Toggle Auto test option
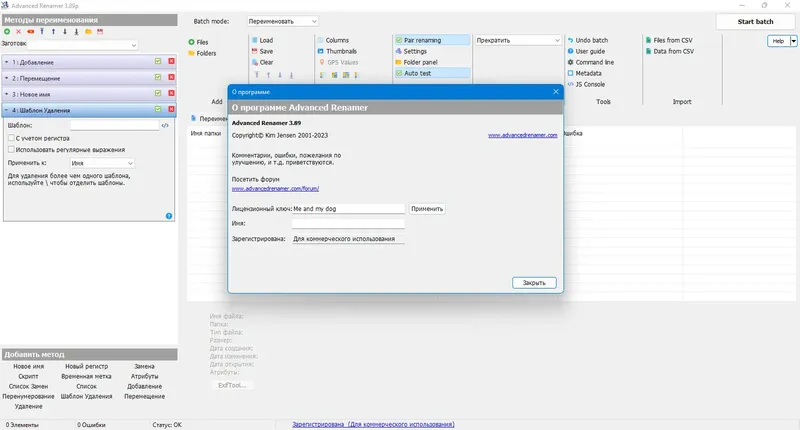The width and height of the screenshot is (800, 430). (432, 73)
